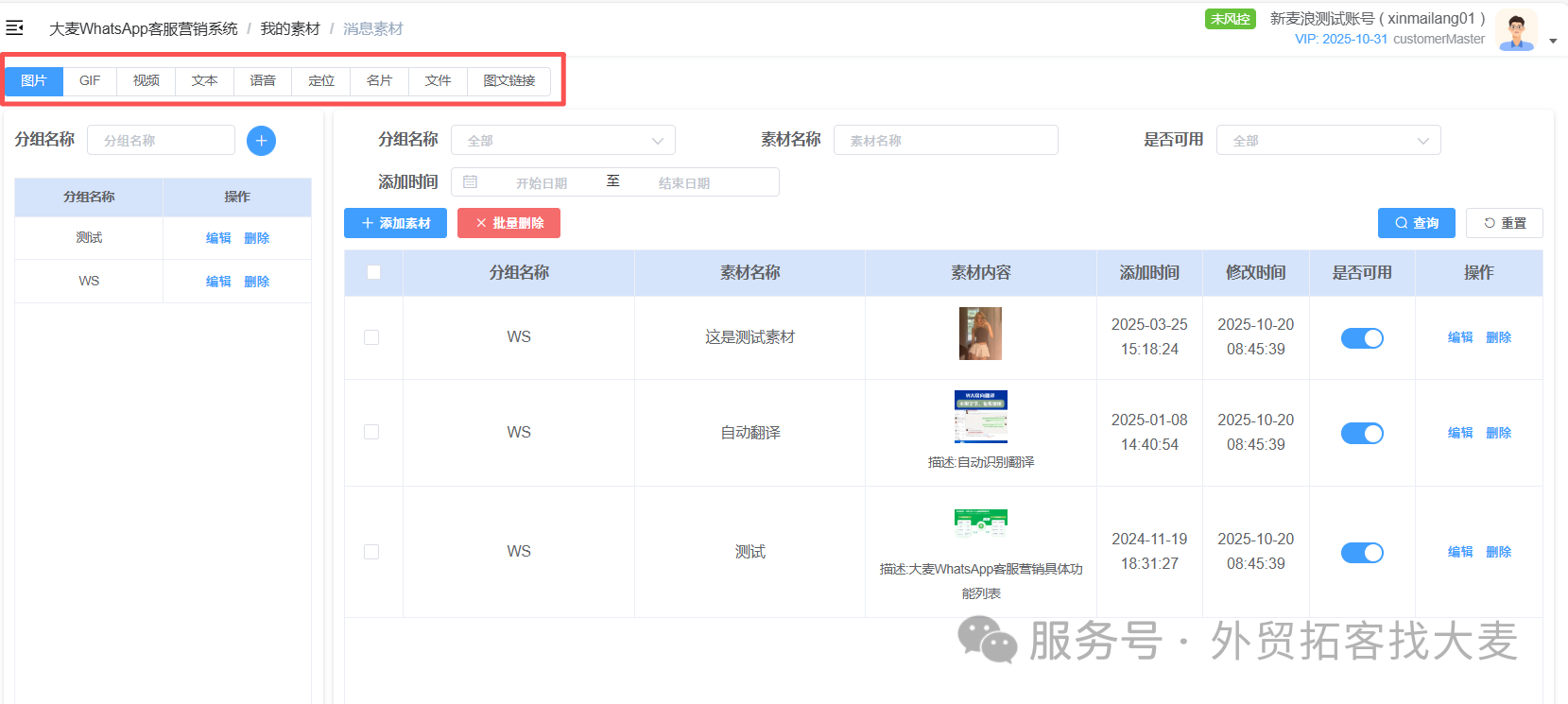
Task: Edit the 这是测试素材 material
Action: point(1460,337)
